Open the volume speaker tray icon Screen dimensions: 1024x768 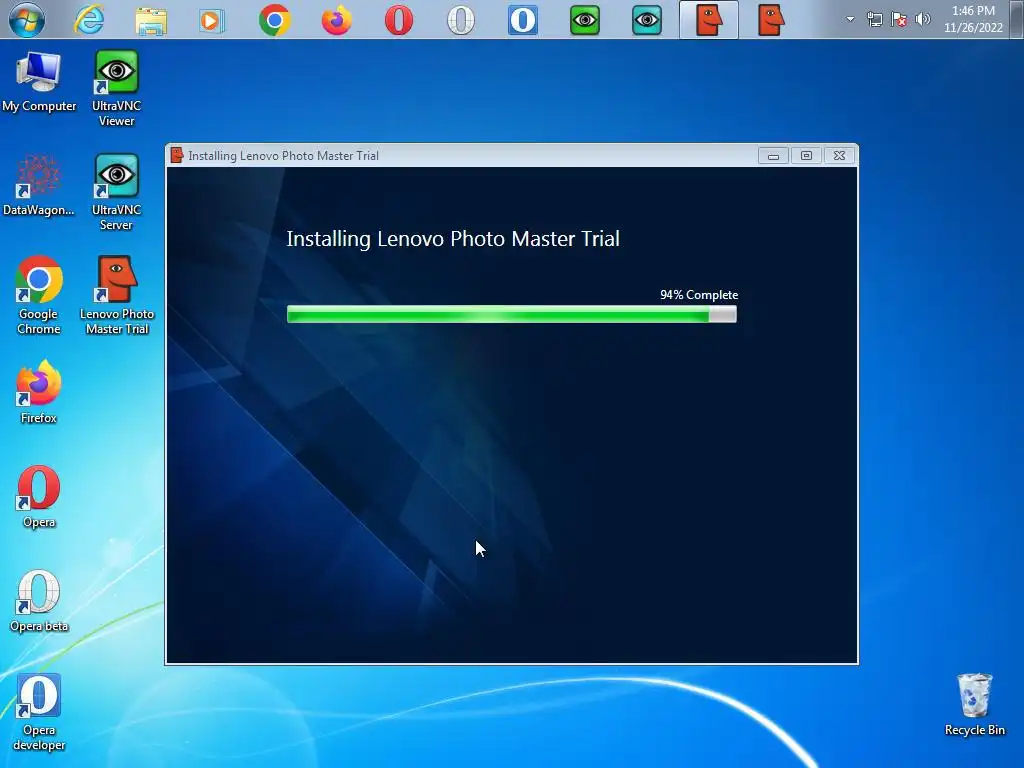(922, 19)
